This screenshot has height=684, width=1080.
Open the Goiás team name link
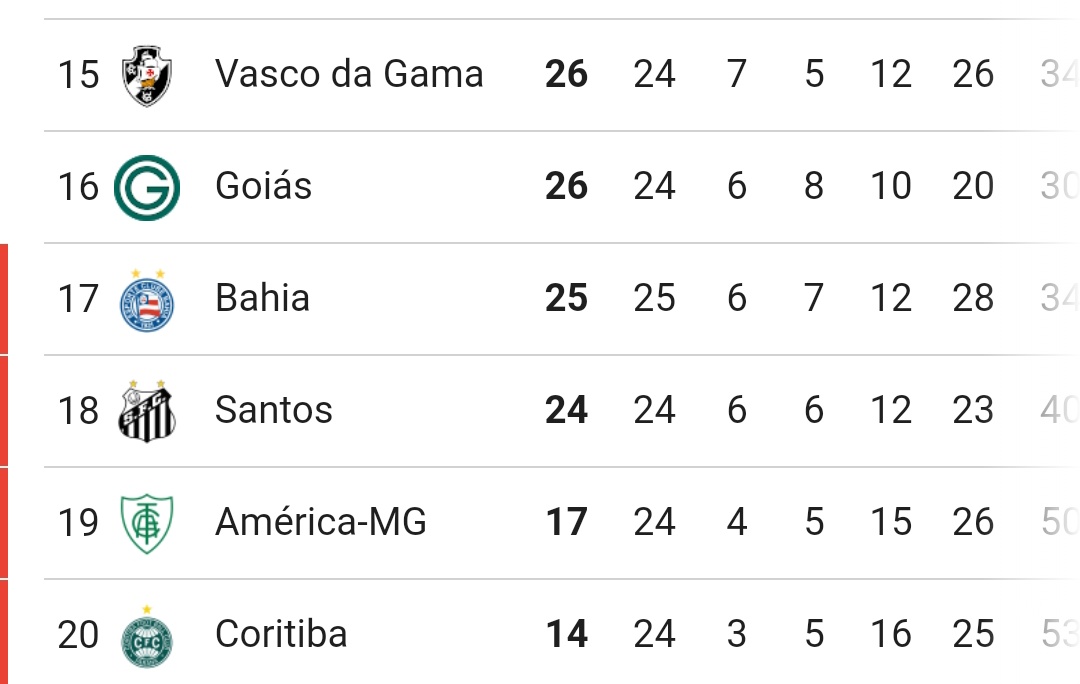click(263, 186)
